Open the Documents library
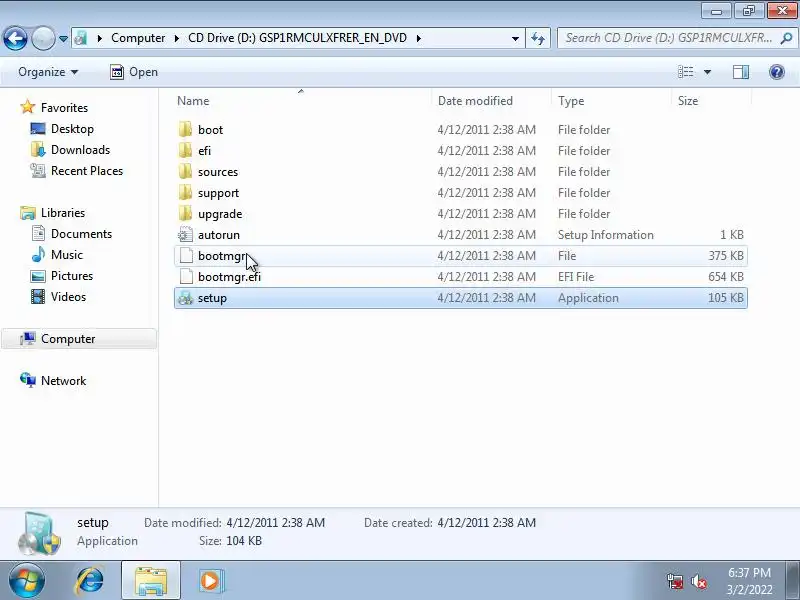 (x=81, y=234)
